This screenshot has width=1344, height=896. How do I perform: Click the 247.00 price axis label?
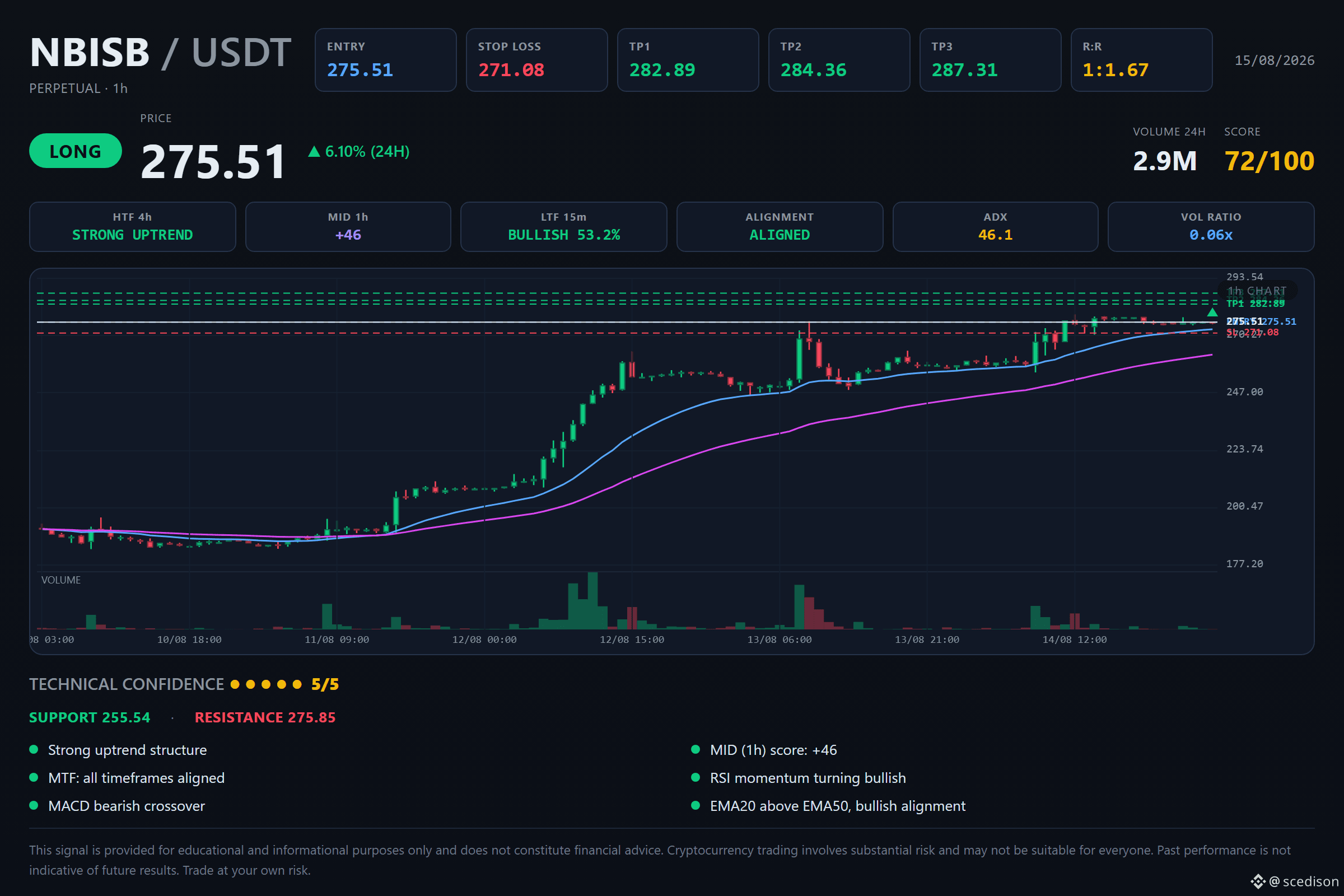tap(1244, 392)
